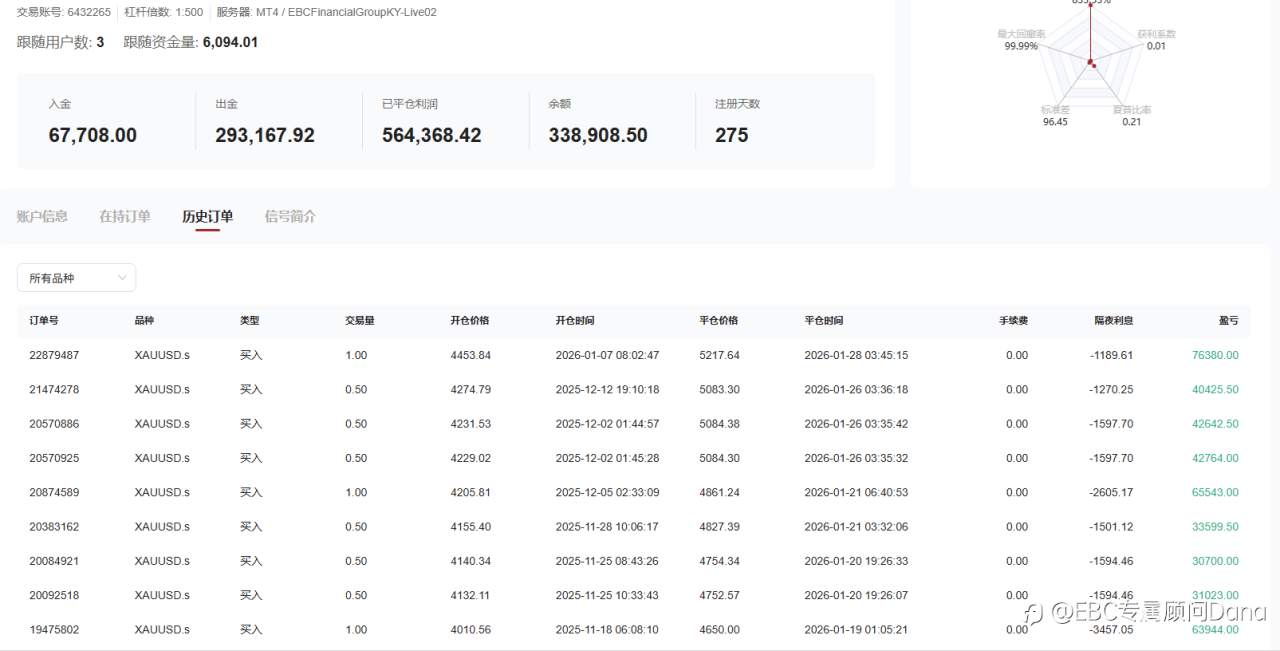Click the 隔夜利息 column header

click(x=1113, y=321)
